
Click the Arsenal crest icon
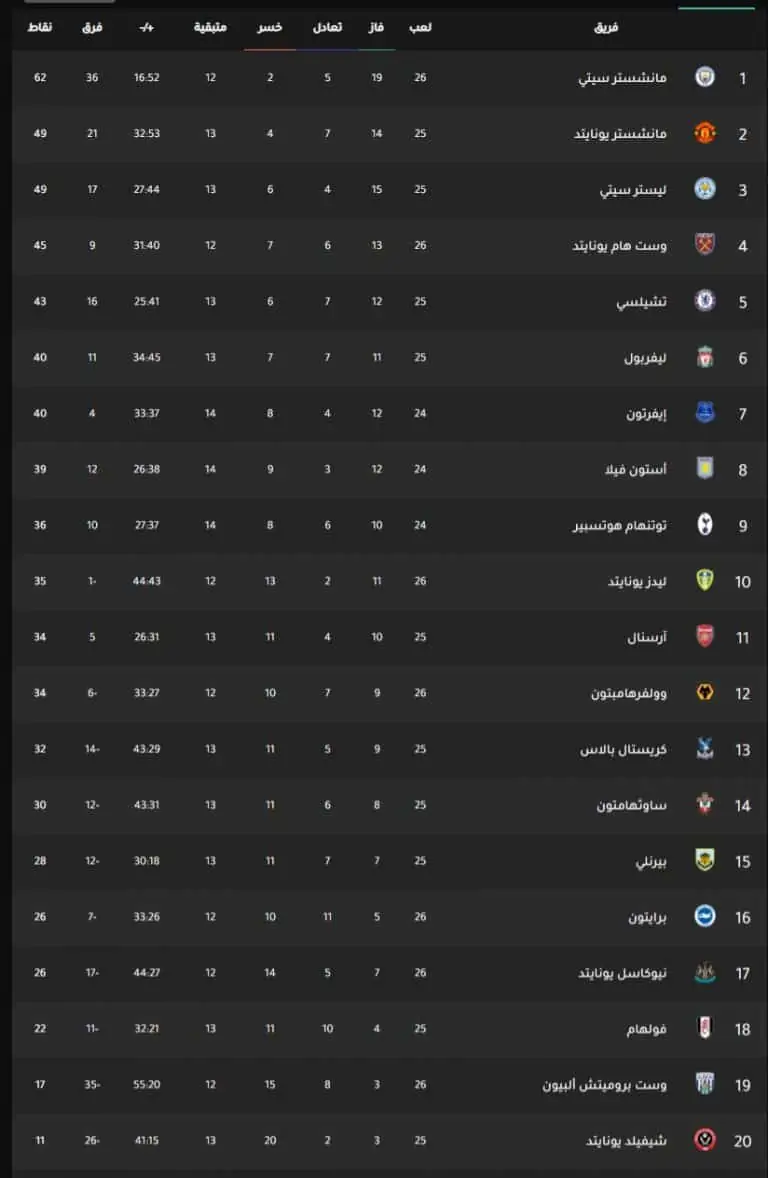(705, 637)
